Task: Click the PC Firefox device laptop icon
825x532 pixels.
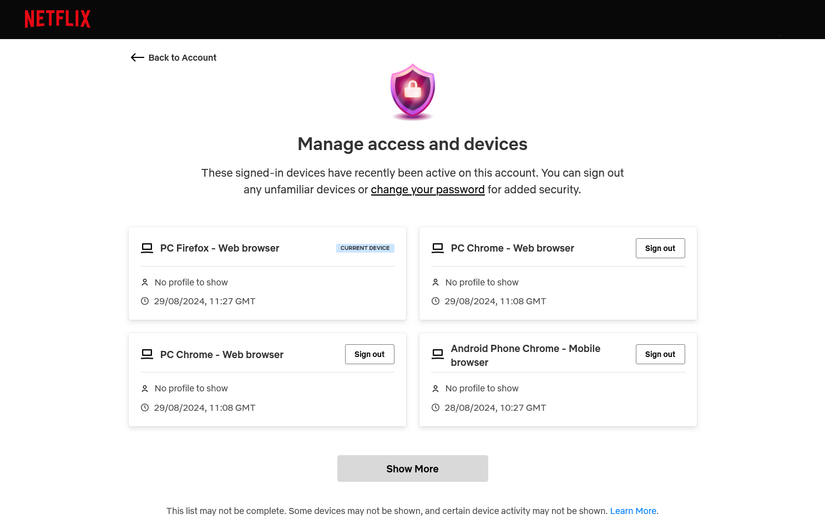Action: (x=147, y=248)
